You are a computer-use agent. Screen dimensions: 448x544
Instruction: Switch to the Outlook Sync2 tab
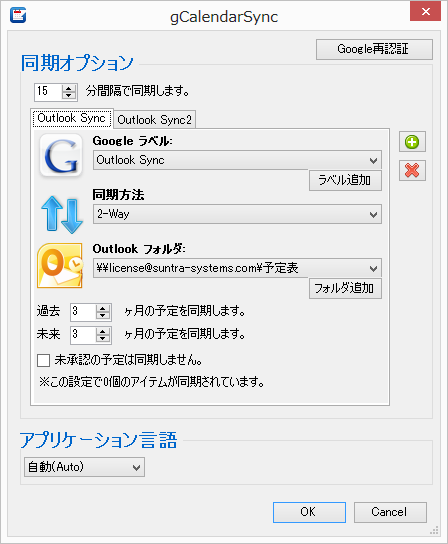pos(154,120)
